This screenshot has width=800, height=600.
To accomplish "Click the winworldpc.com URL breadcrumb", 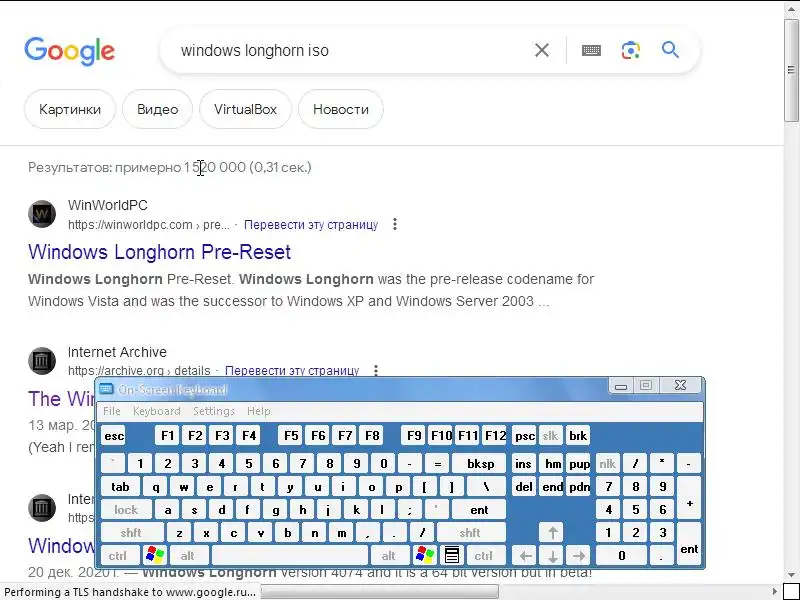I will tap(148, 224).
